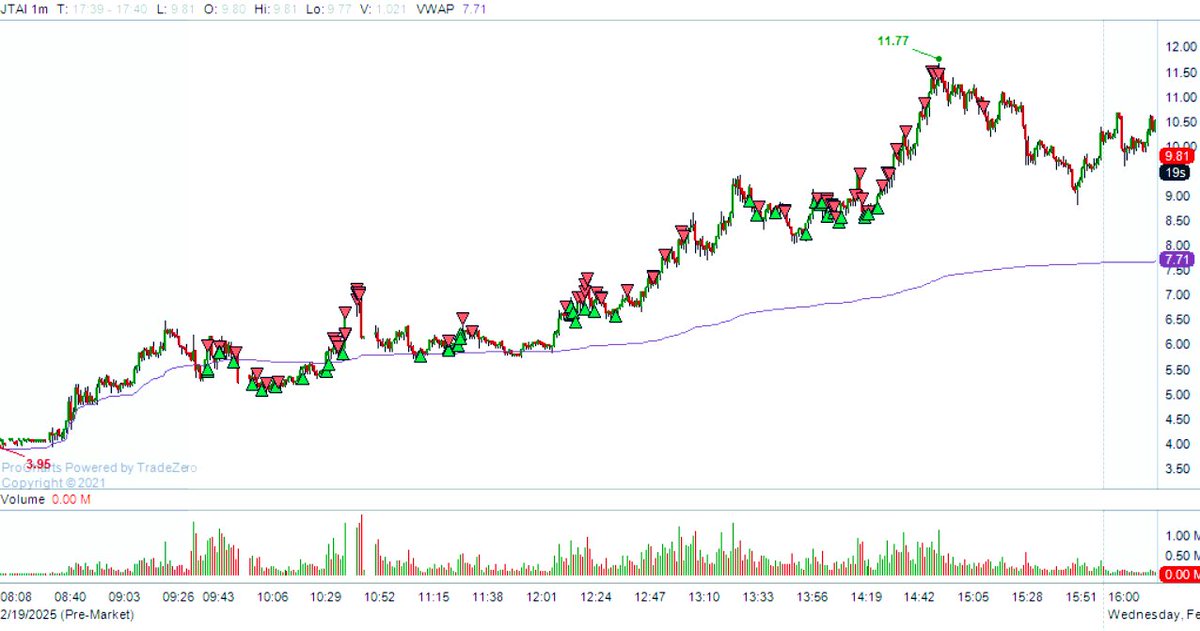Click the 11:15 time axis label

coord(434,597)
